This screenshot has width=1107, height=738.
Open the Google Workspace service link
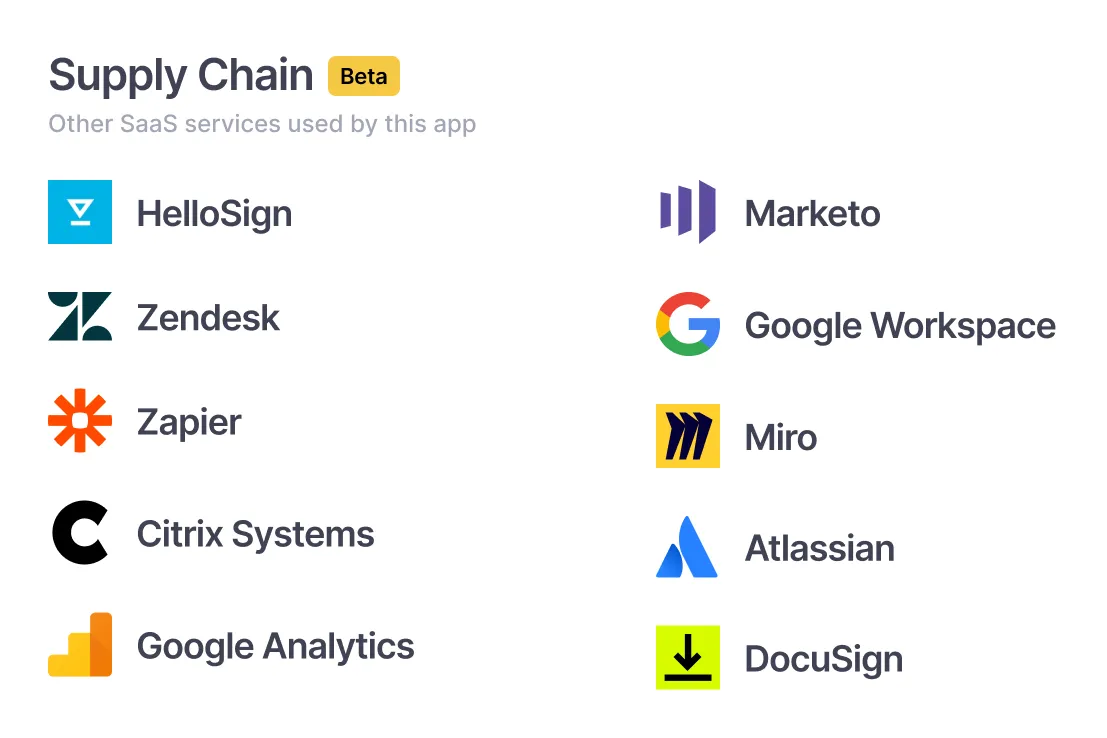click(x=899, y=325)
